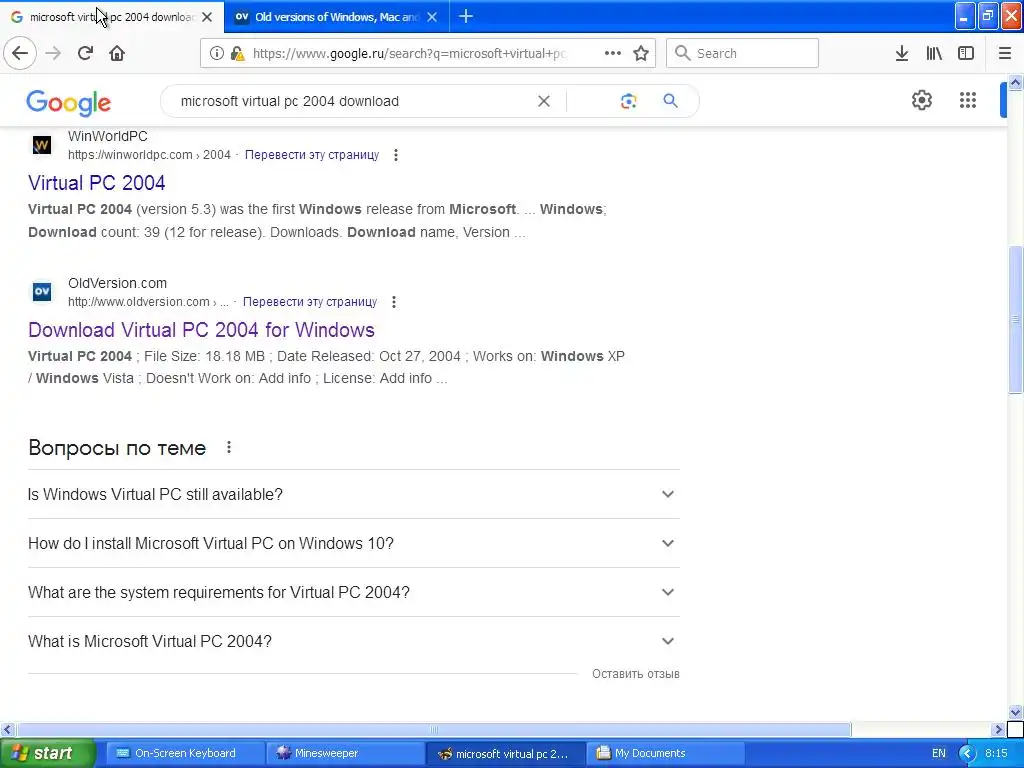Open the Firefox hamburger menu
Screen dimensions: 1024x768
click(1005, 53)
